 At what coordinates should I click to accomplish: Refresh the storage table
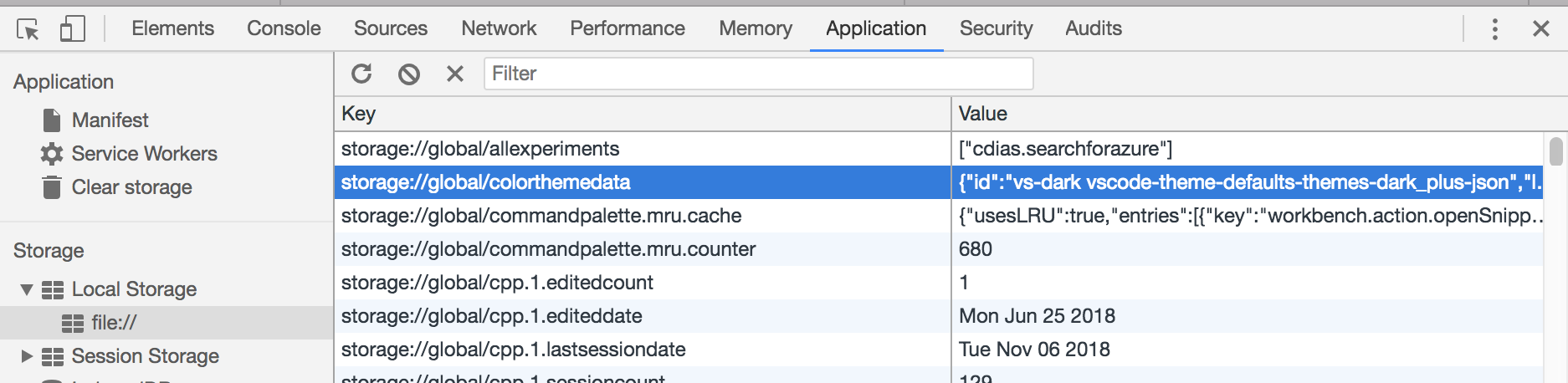tap(361, 74)
